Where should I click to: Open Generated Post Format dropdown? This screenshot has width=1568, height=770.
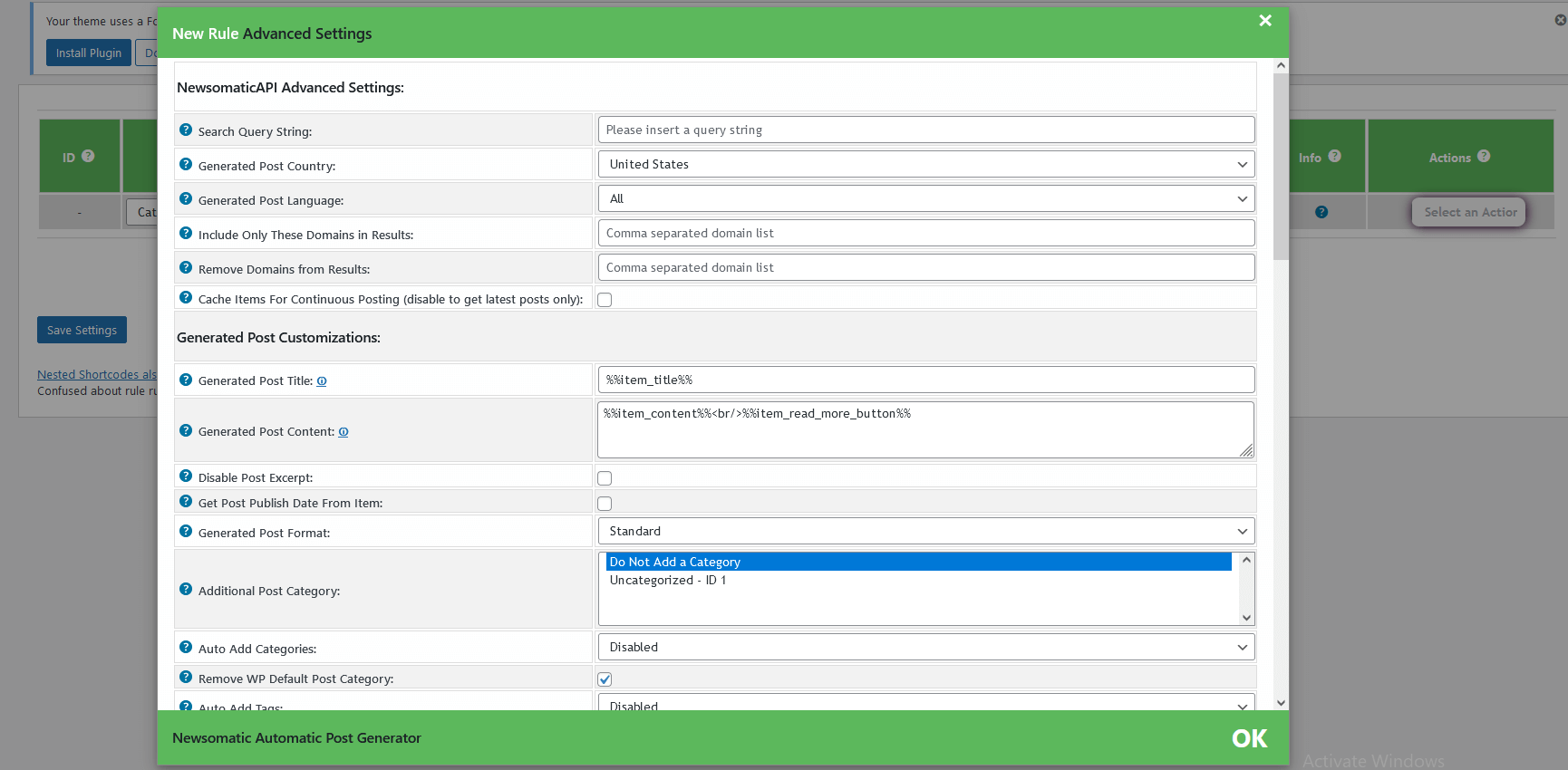pos(926,531)
